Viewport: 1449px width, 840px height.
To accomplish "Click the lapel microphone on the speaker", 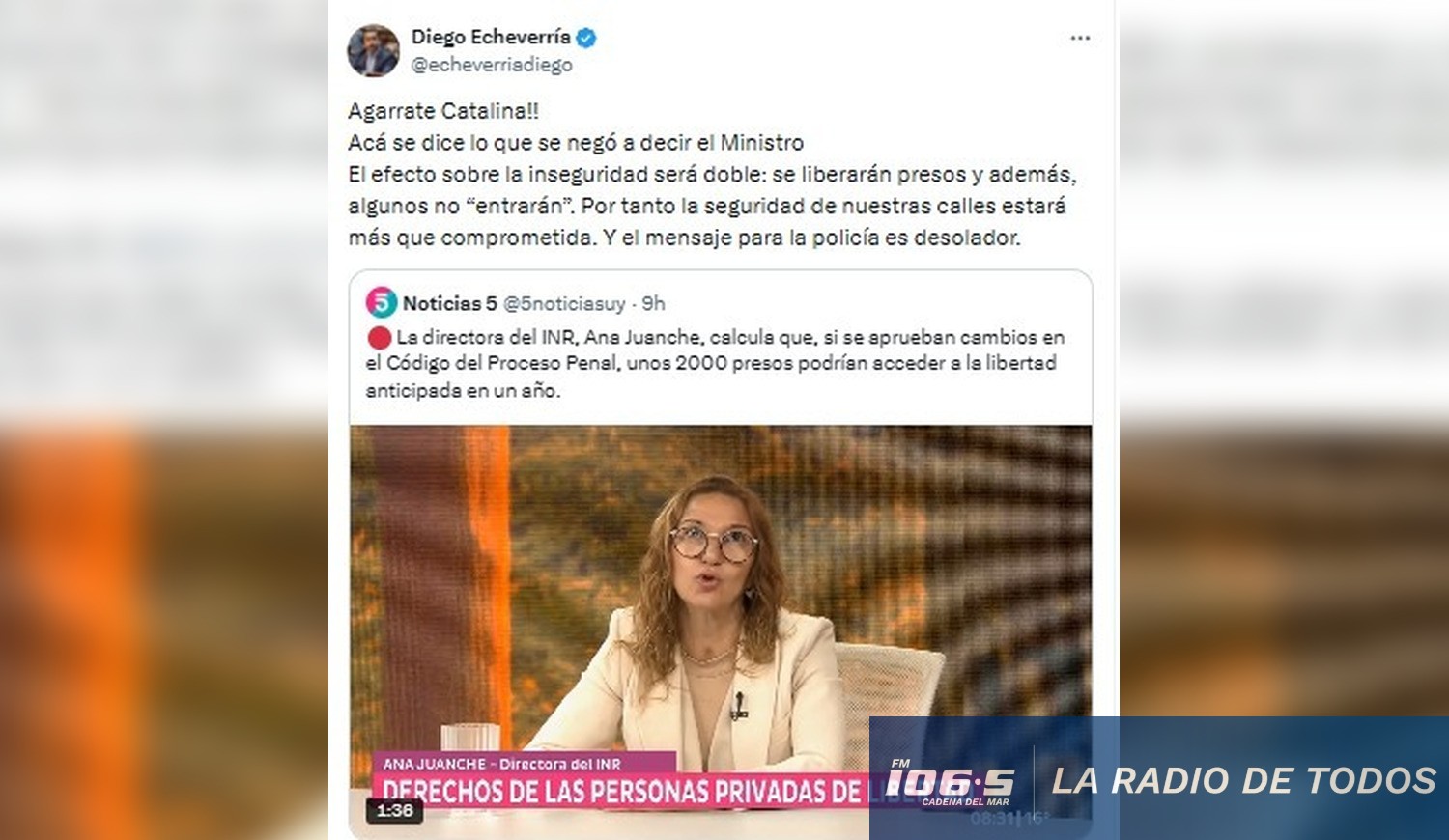I will 739,707.
